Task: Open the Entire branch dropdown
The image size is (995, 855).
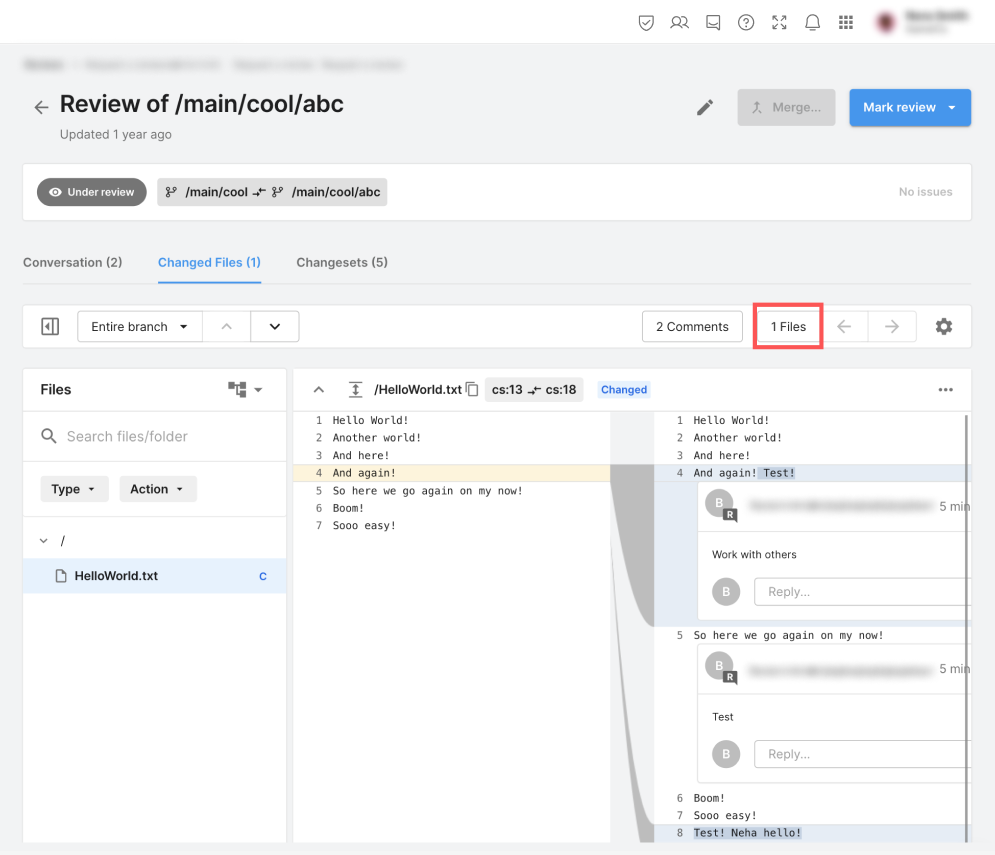Action: point(139,327)
